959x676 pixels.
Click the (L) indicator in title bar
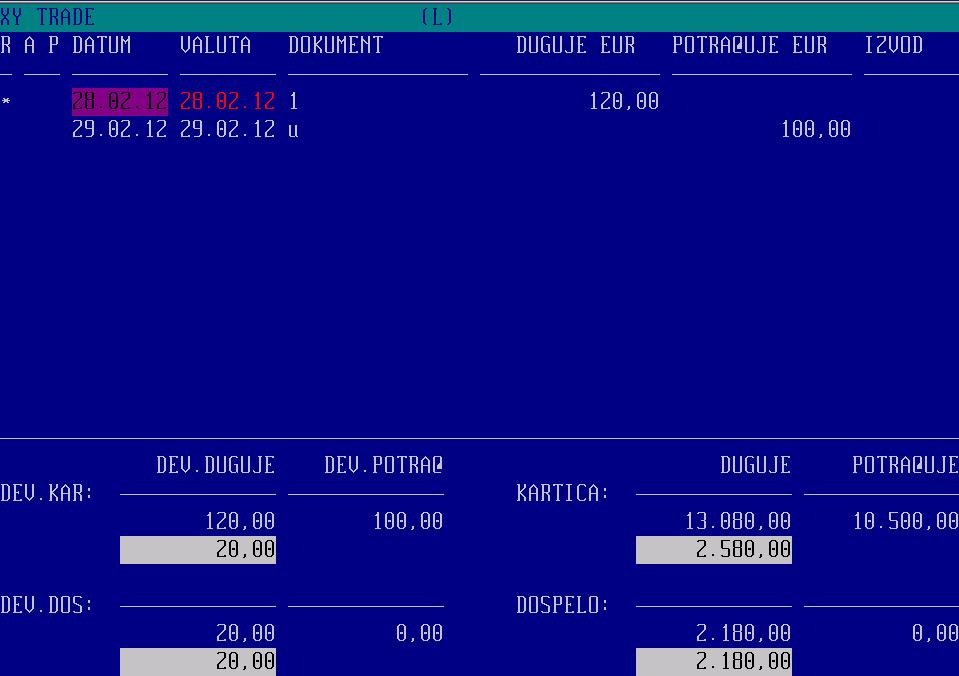[x=437, y=17]
